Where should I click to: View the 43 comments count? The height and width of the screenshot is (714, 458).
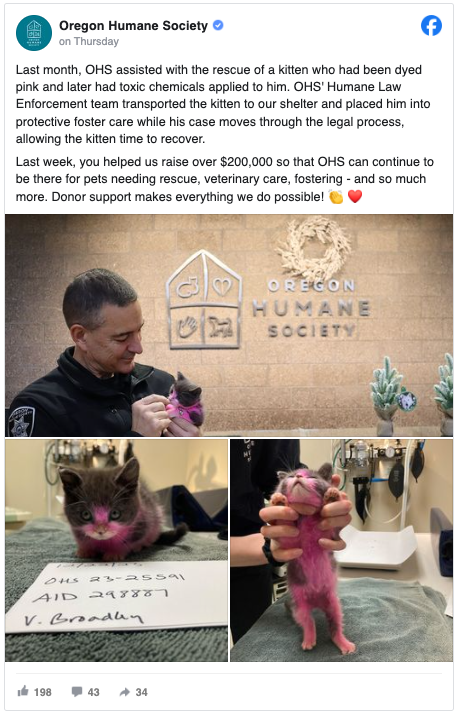pyautogui.click(x=93, y=692)
